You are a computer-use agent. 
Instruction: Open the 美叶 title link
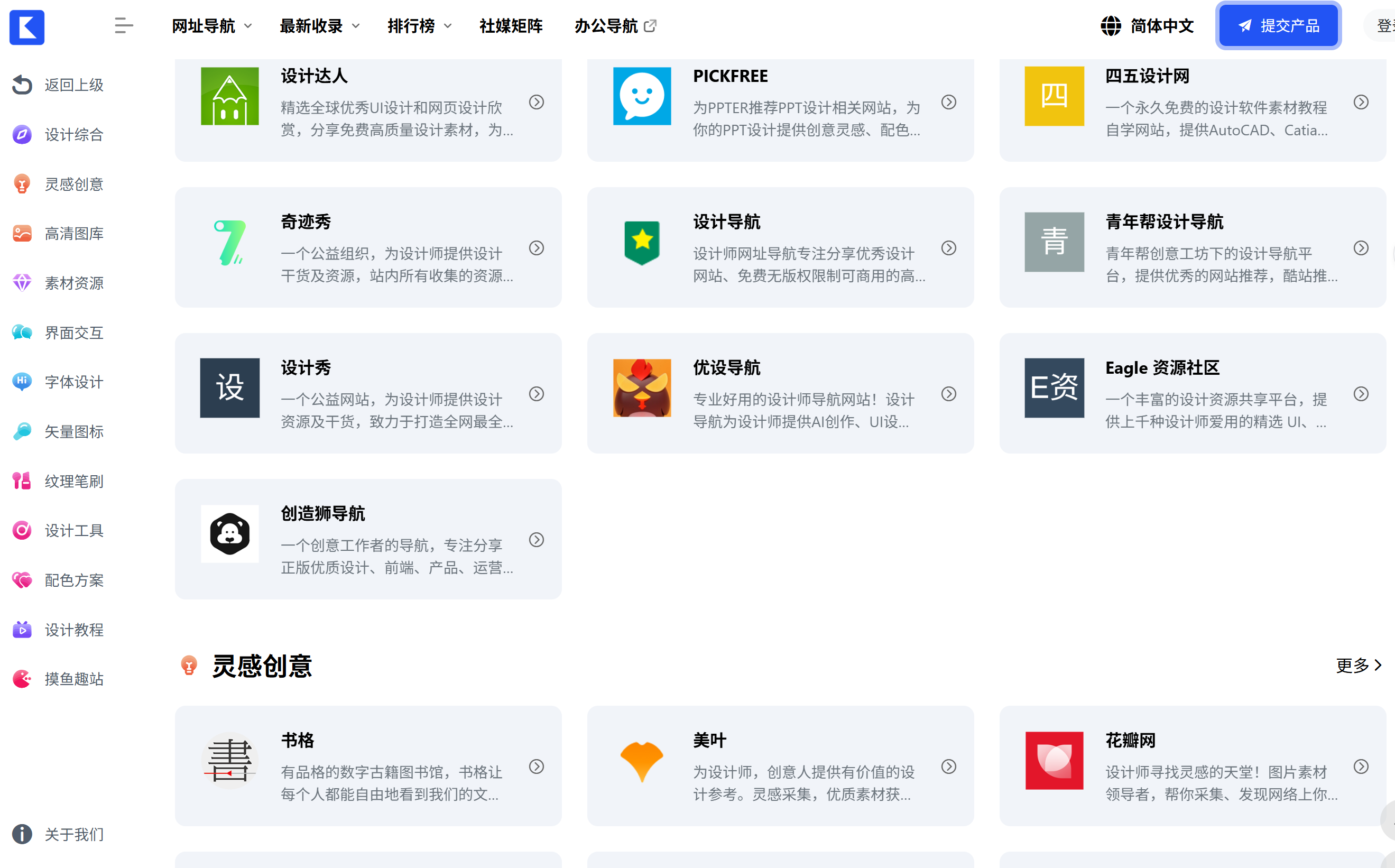709,740
